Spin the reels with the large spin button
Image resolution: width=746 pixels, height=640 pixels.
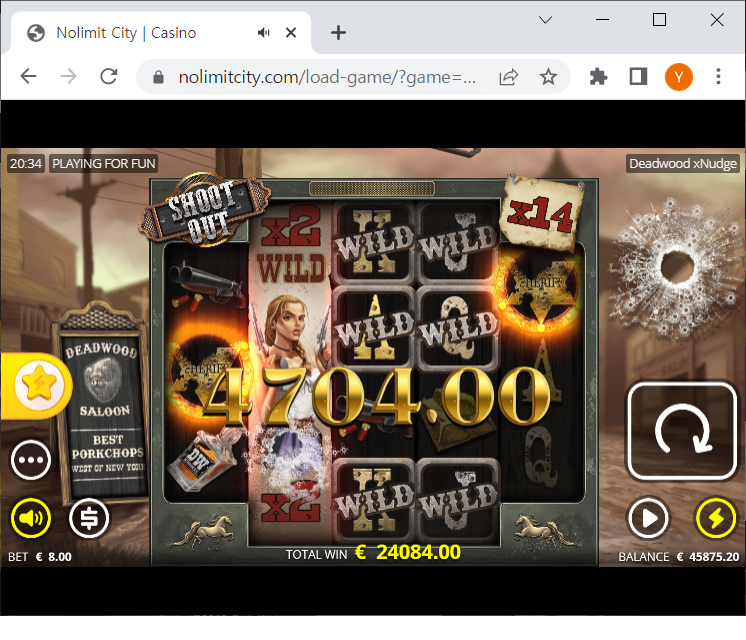(682, 431)
